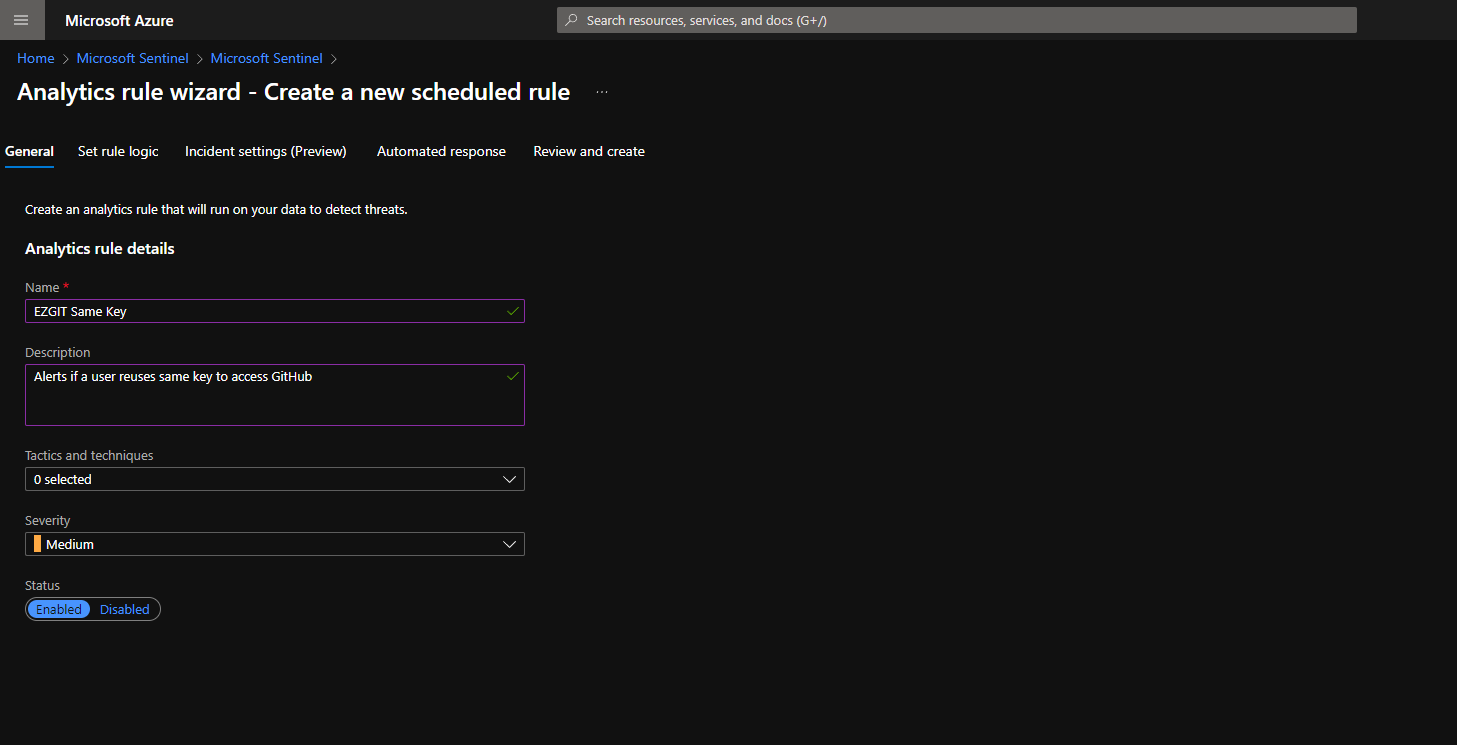
Task: Switch to the Set rule logic tab
Action: click(x=118, y=152)
